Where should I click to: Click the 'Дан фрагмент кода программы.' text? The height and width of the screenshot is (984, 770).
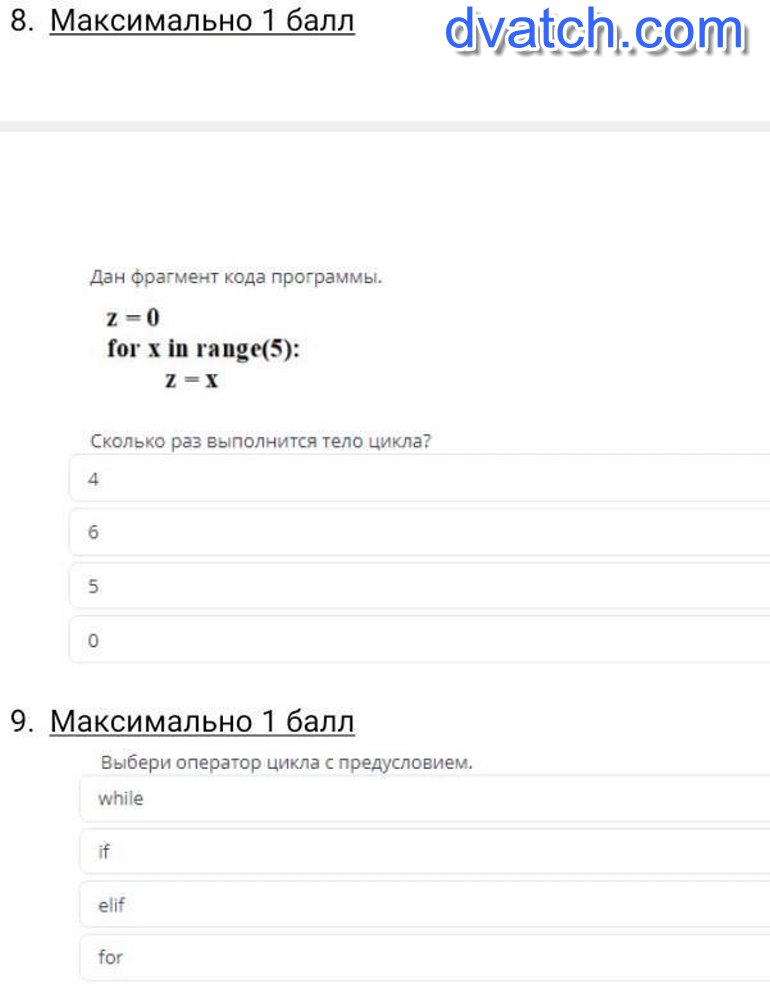(x=236, y=277)
